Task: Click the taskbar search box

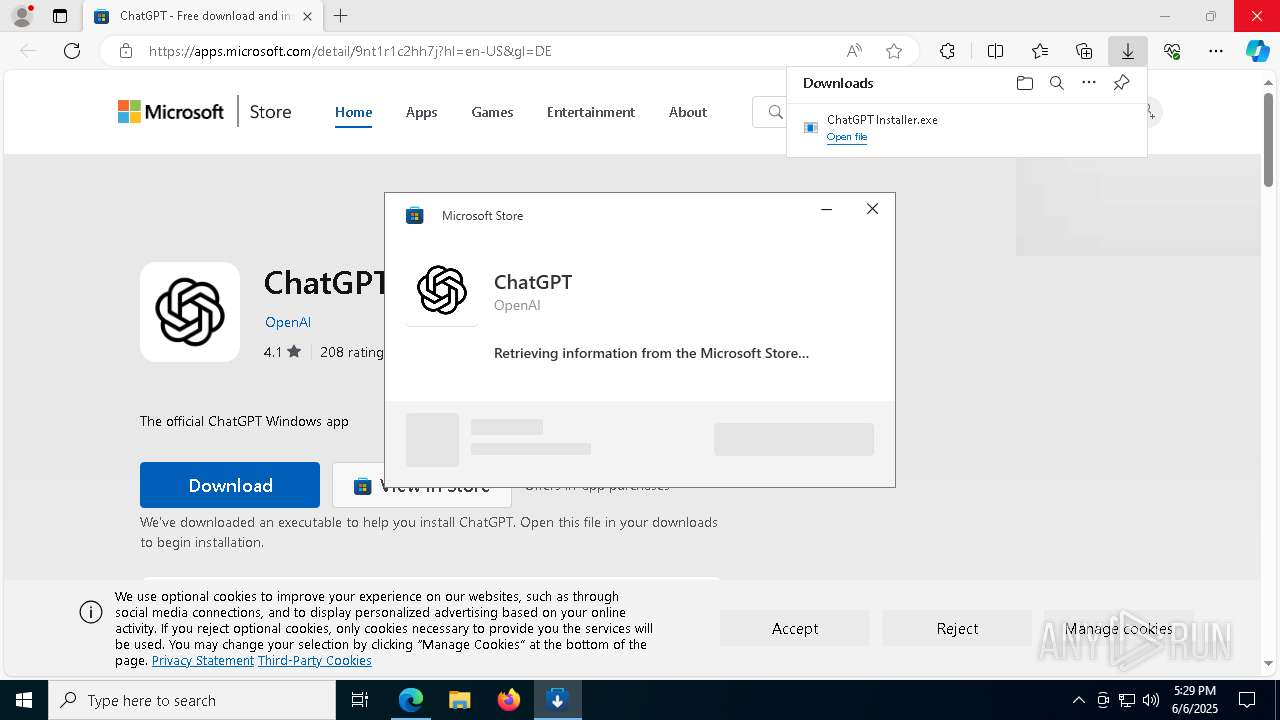Action: pos(192,700)
